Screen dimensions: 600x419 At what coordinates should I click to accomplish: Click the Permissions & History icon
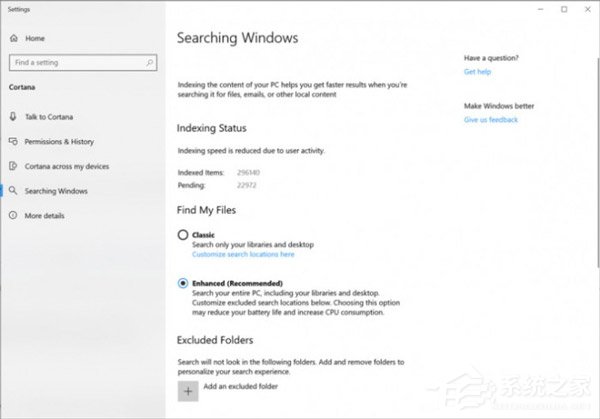[13, 141]
